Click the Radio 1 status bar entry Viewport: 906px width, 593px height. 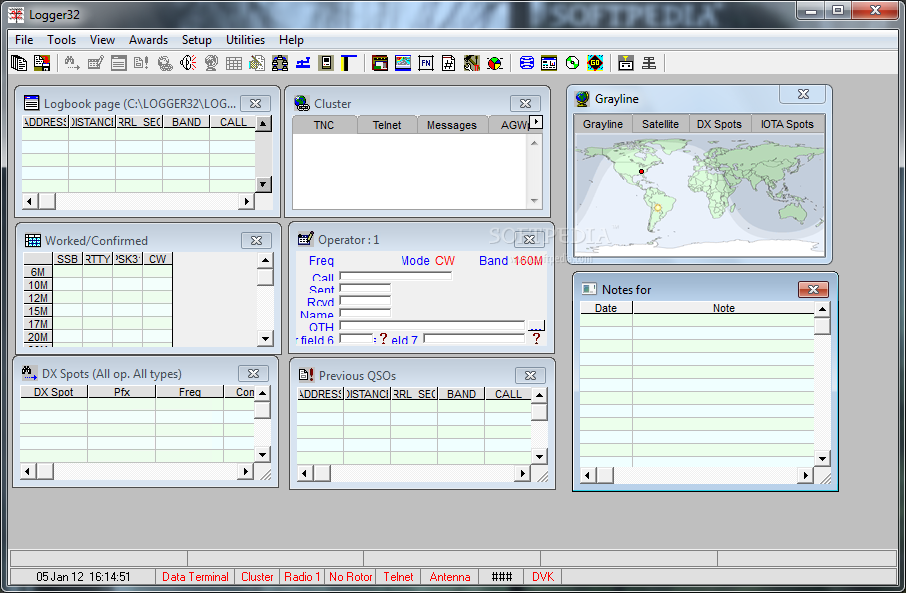pos(302,577)
